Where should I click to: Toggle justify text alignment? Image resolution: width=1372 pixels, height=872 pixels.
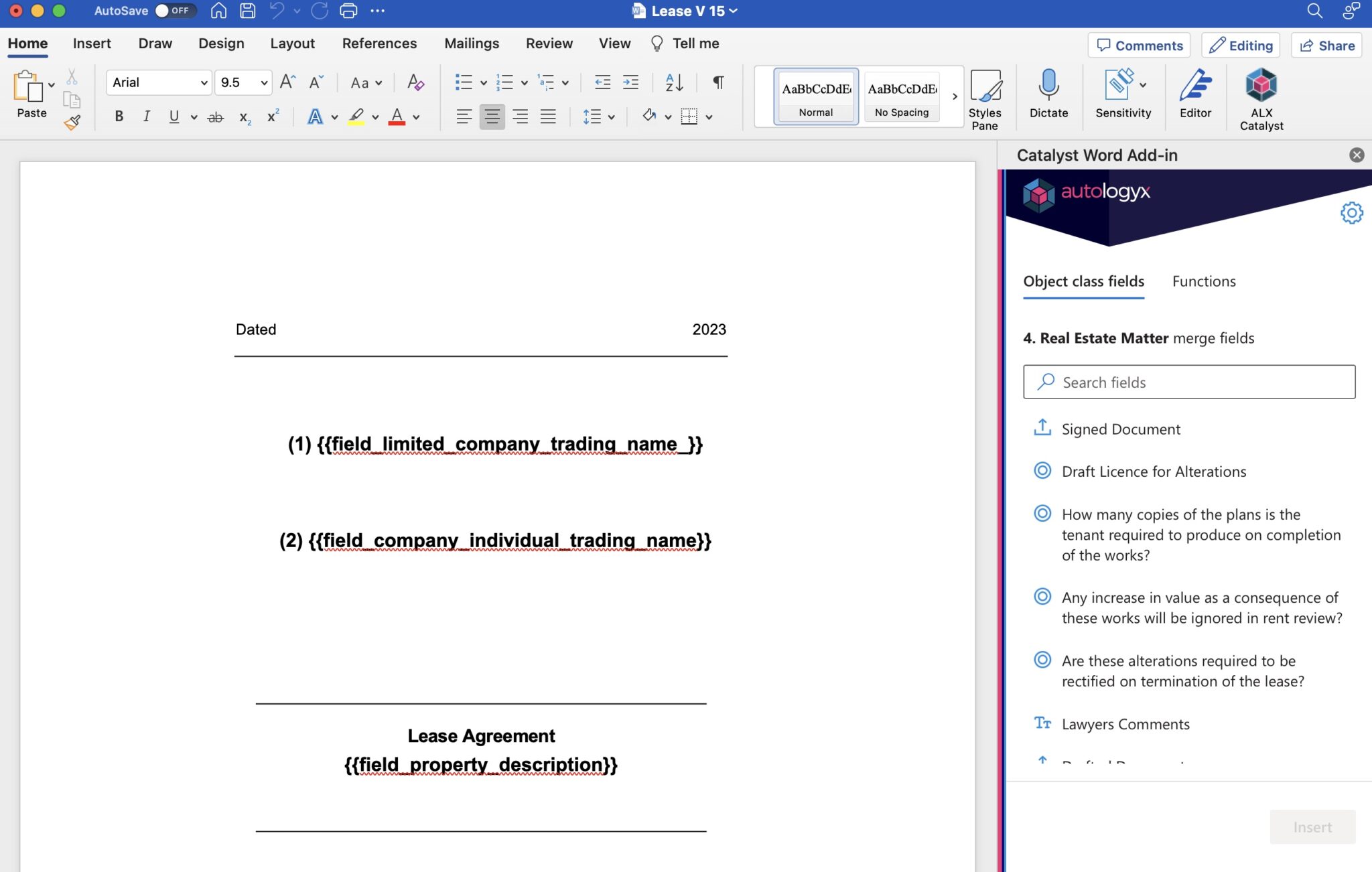tap(548, 117)
